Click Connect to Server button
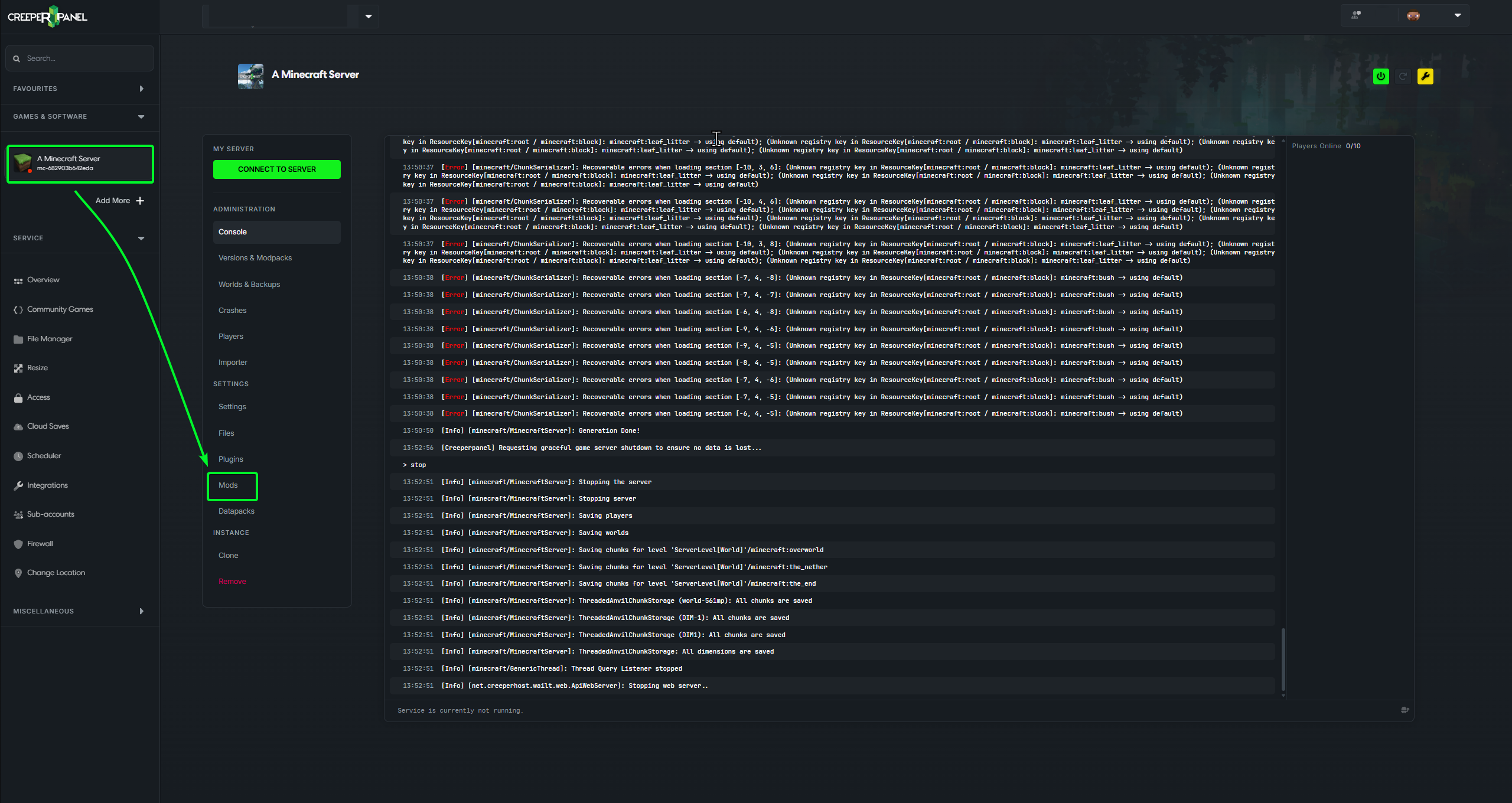1512x803 pixels. pos(277,169)
